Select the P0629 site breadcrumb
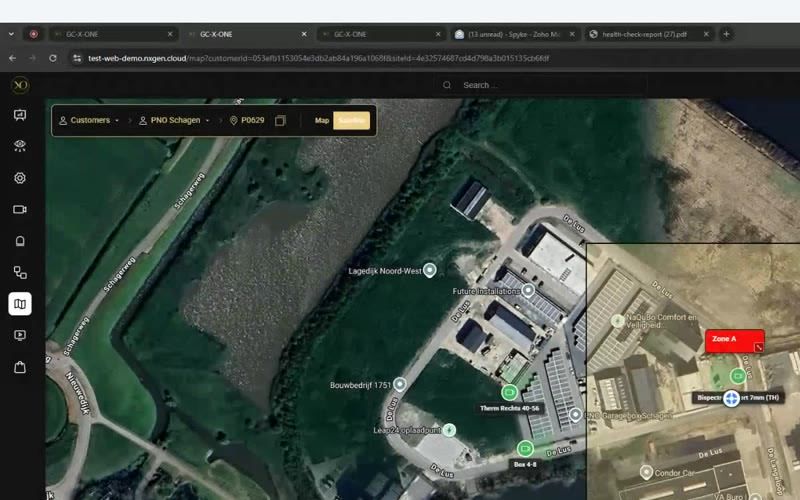Screen dimensions: 800x500 point(247,120)
